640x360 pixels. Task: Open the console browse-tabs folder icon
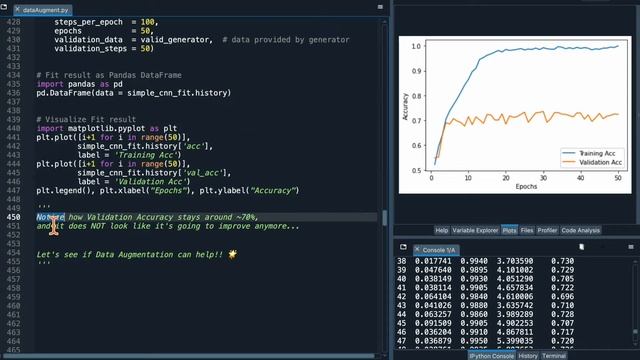click(403, 247)
